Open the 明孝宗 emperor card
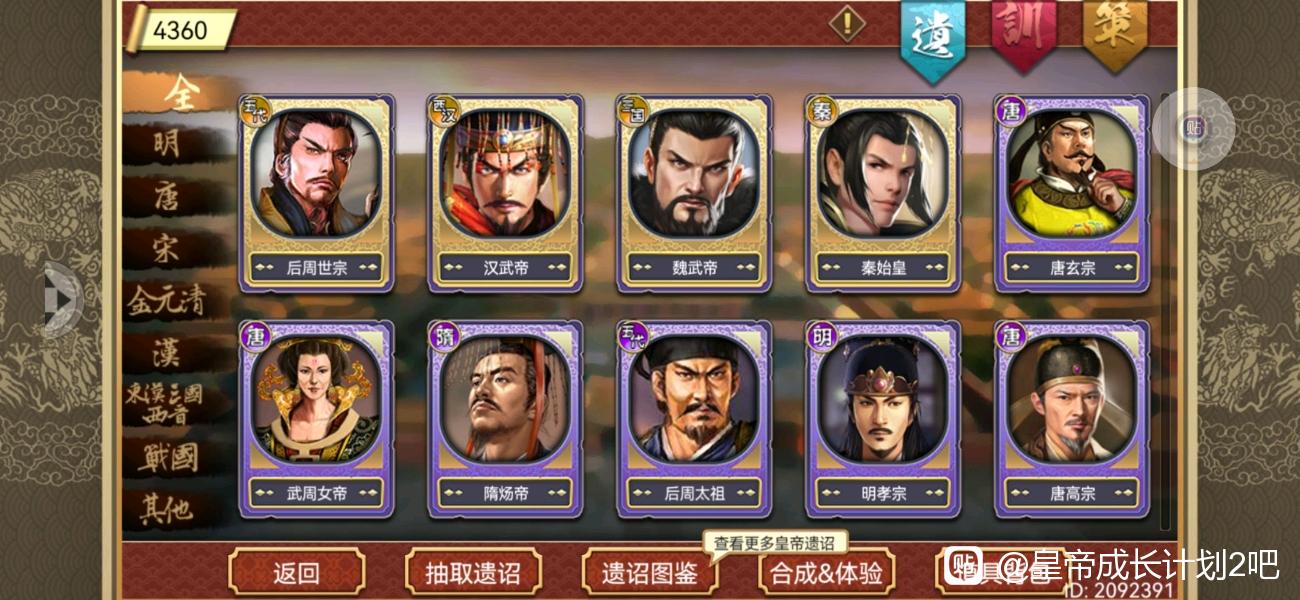This screenshot has width=1300, height=600. (x=882, y=419)
